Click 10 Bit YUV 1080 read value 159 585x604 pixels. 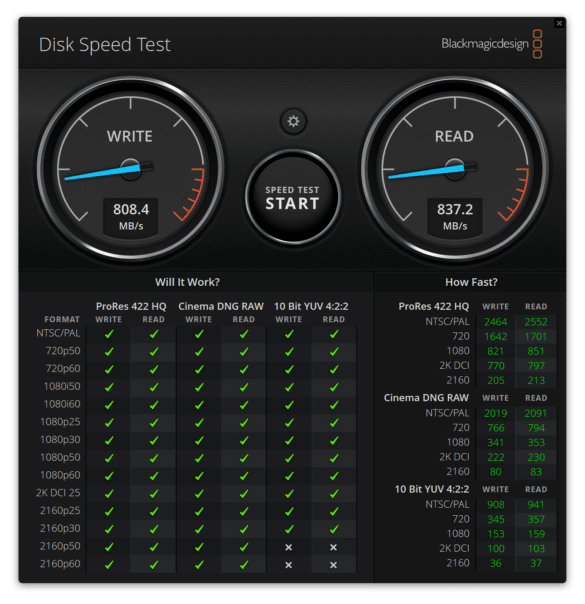pyautogui.click(x=536, y=534)
